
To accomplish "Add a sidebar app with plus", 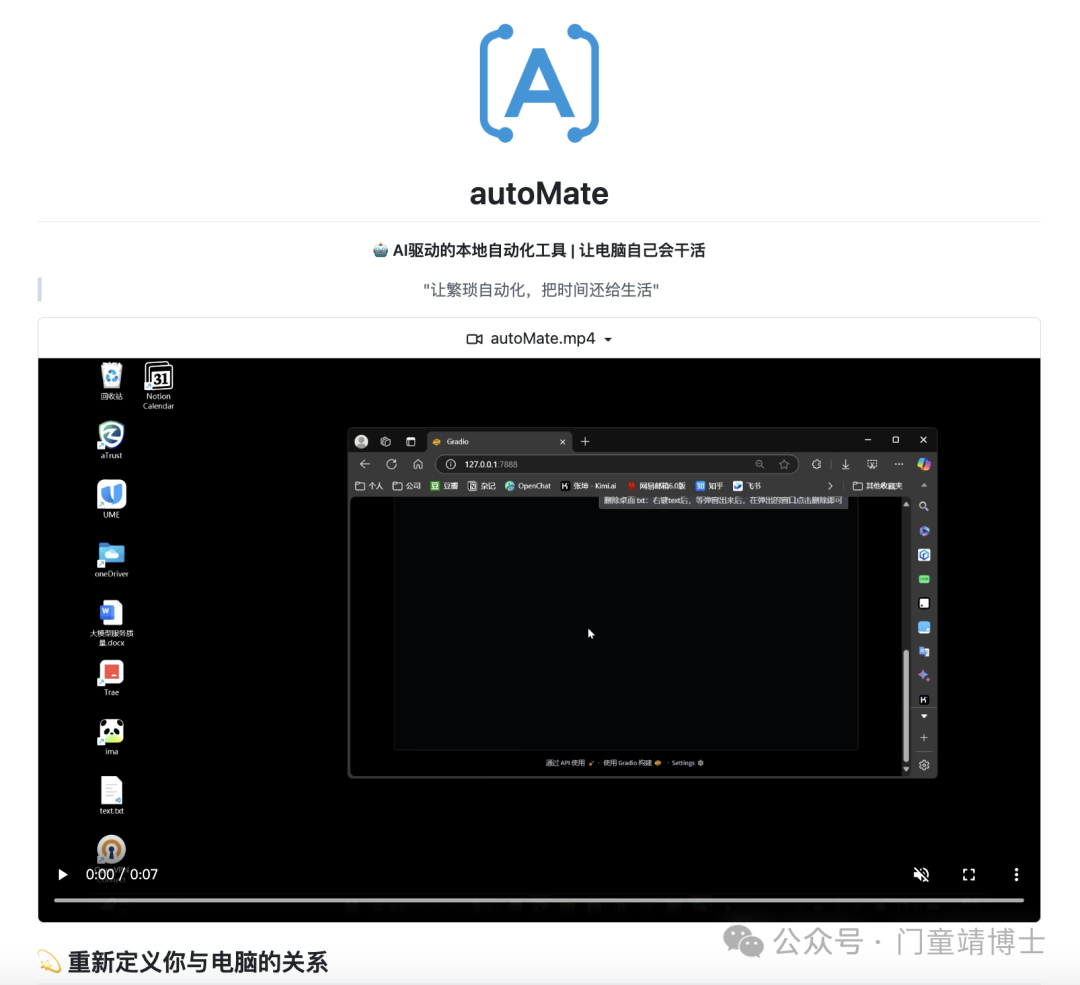I will click(924, 738).
